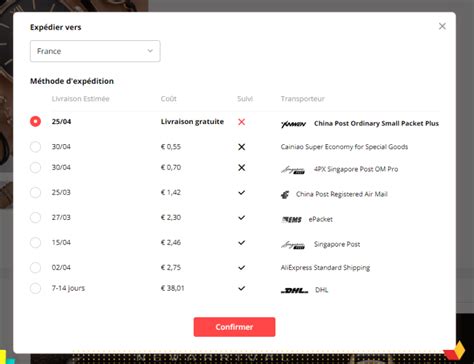Click the Transporteur column header

click(x=303, y=99)
